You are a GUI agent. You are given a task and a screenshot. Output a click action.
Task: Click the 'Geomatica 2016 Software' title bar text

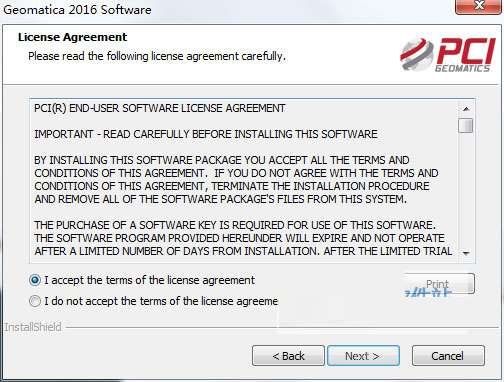tap(77, 10)
